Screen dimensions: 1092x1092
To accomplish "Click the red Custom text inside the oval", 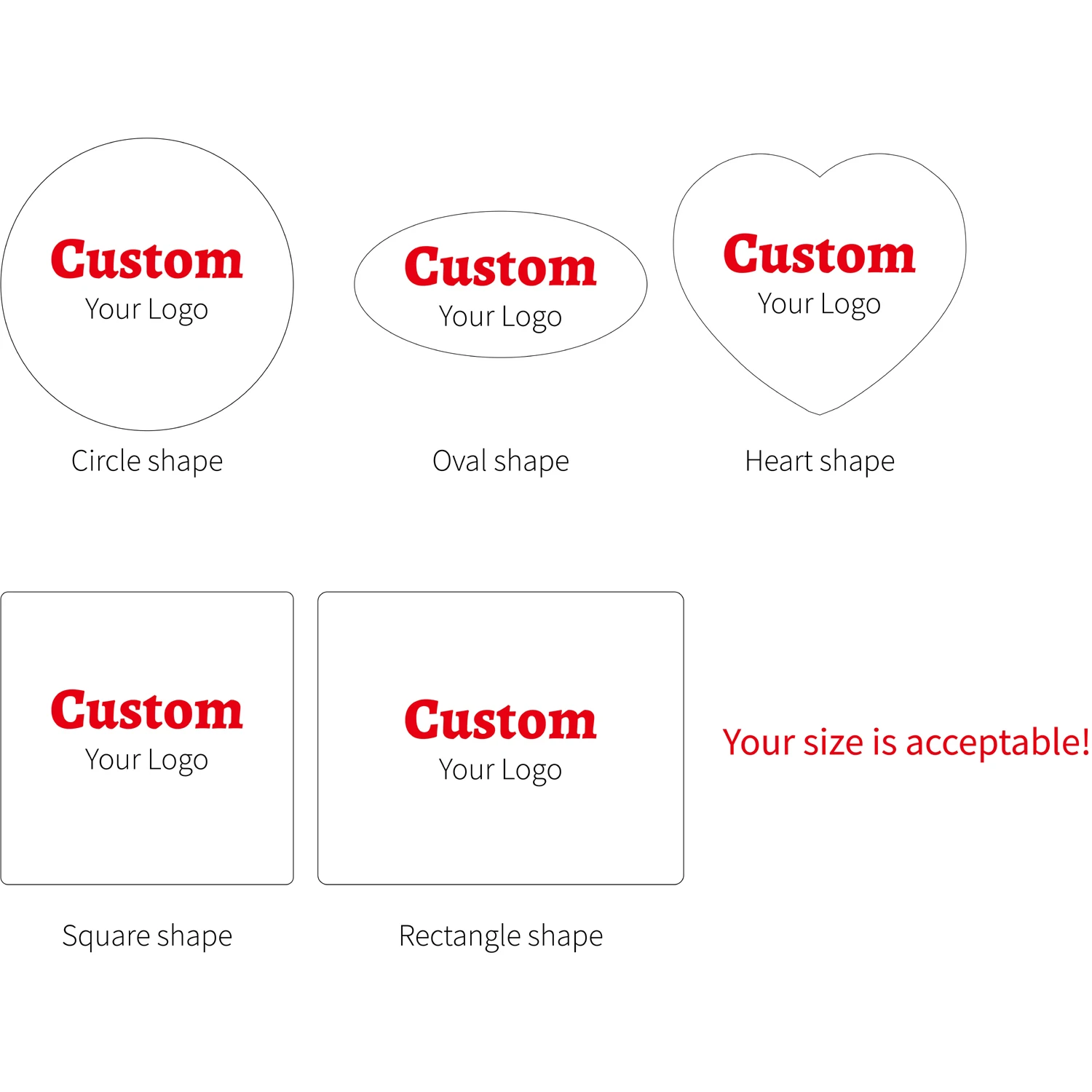I will tap(501, 267).
